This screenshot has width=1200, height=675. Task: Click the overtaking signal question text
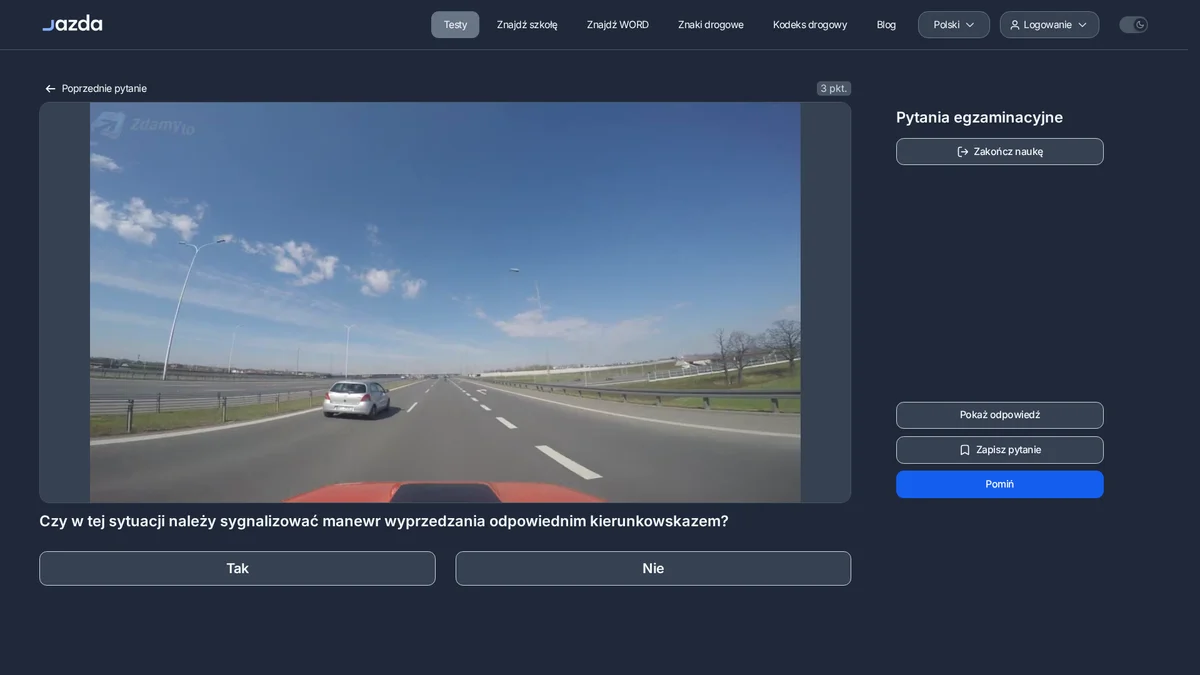[384, 521]
